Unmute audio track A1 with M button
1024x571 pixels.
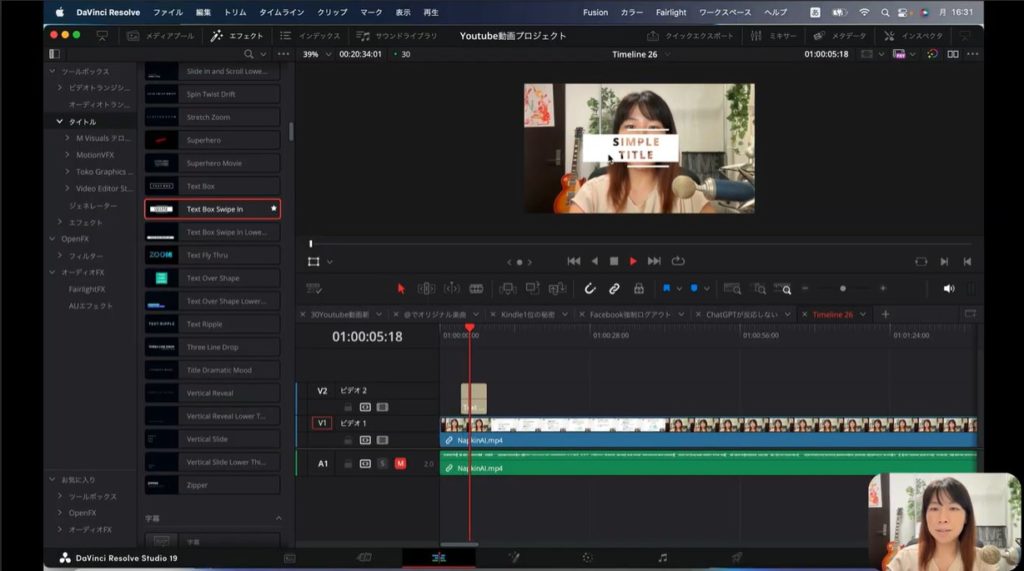400,463
